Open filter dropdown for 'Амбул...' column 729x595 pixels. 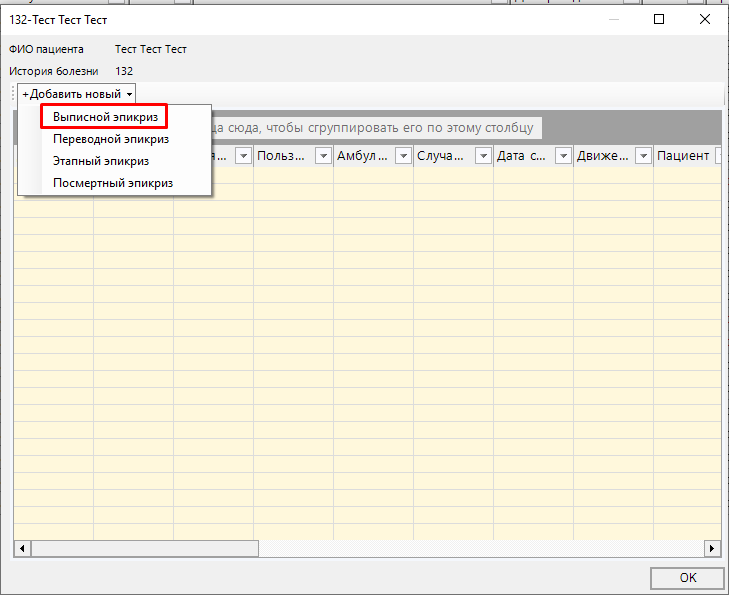click(403, 156)
